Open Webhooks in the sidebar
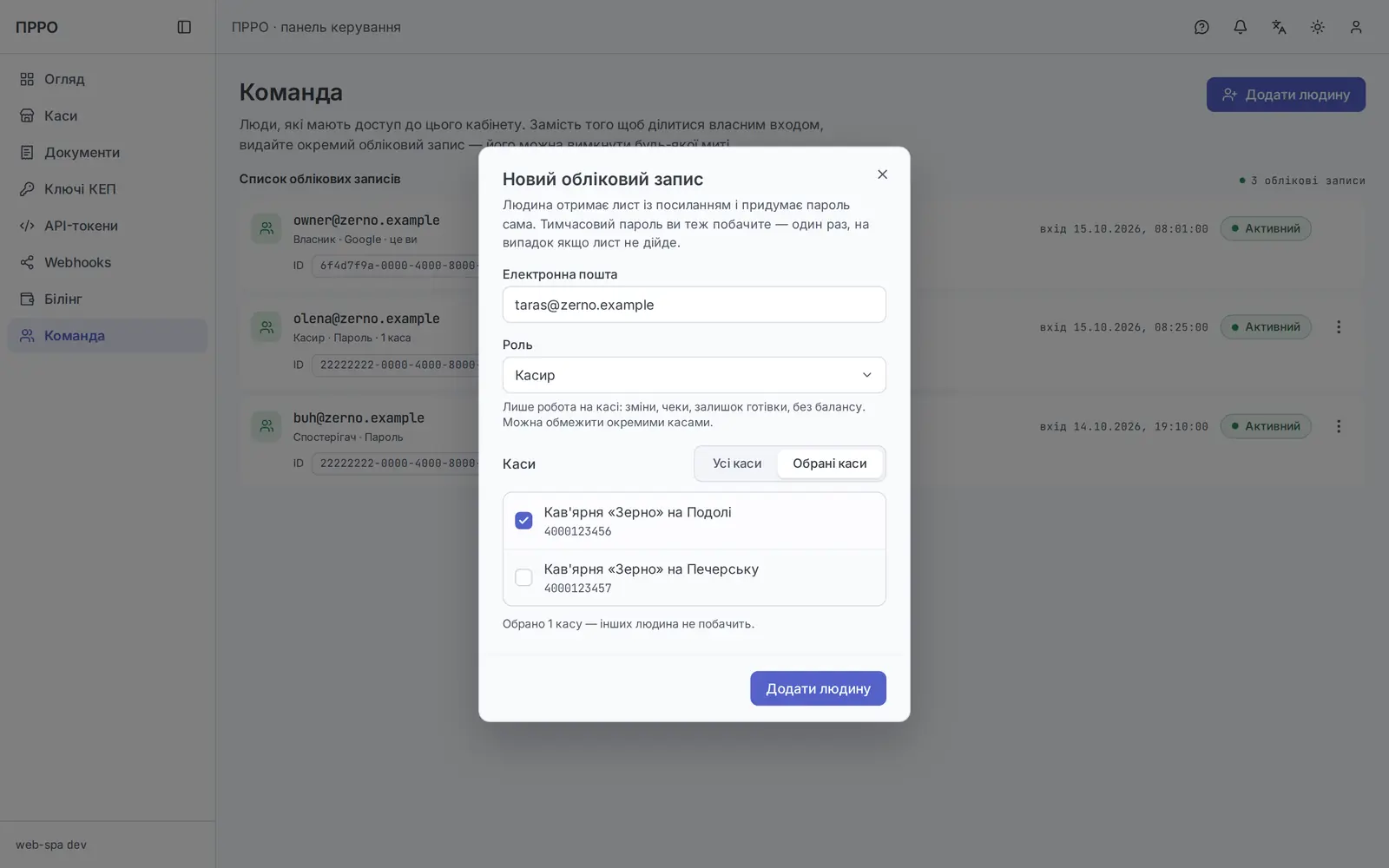The width and height of the screenshot is (1389, 868). coord(108,262)
